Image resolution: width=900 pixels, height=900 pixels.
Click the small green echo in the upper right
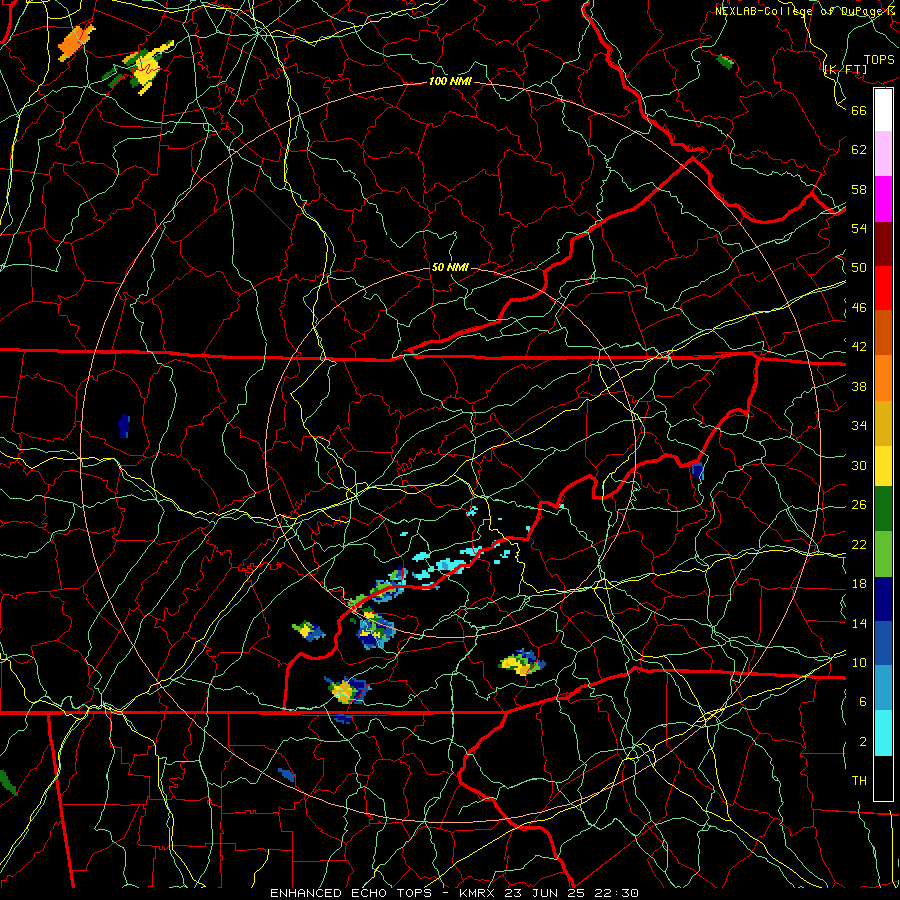(726, 61)
